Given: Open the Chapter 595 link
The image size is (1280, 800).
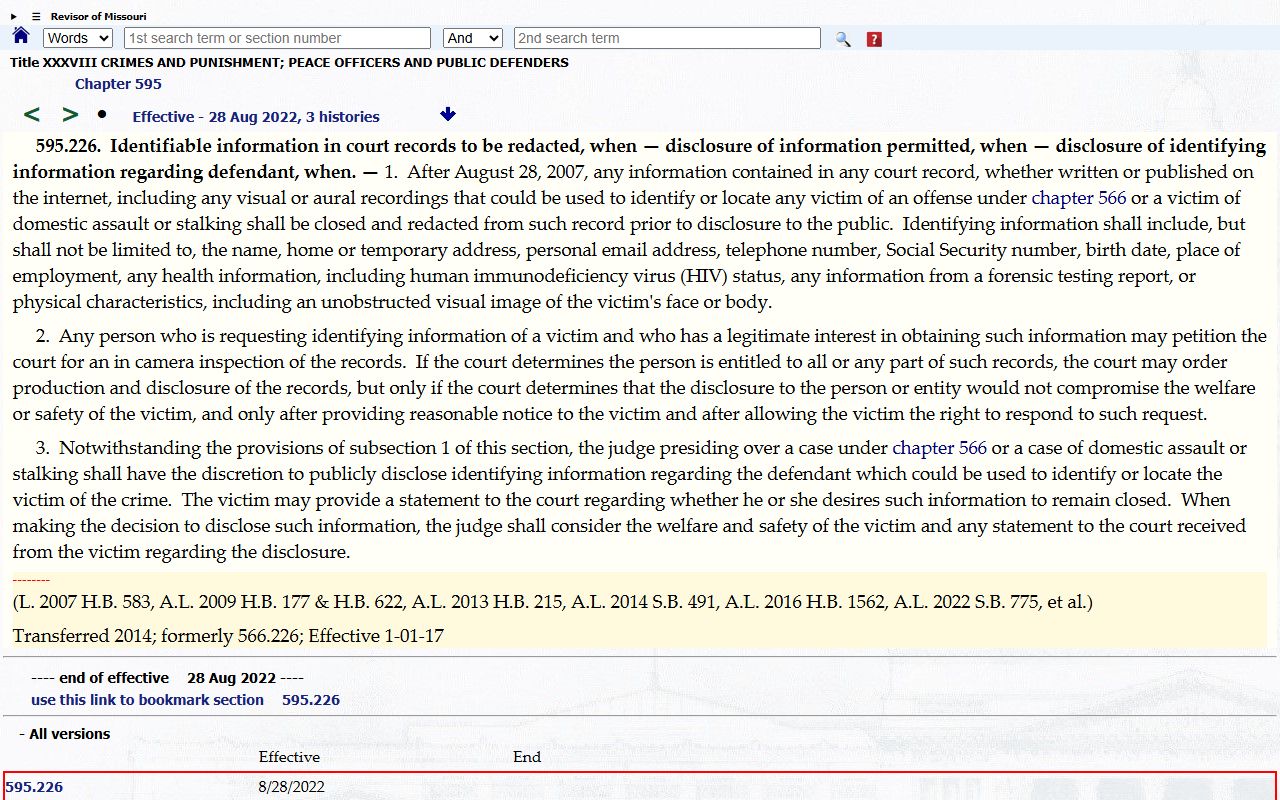Looking at the screenshot, I should pos(118,84).
